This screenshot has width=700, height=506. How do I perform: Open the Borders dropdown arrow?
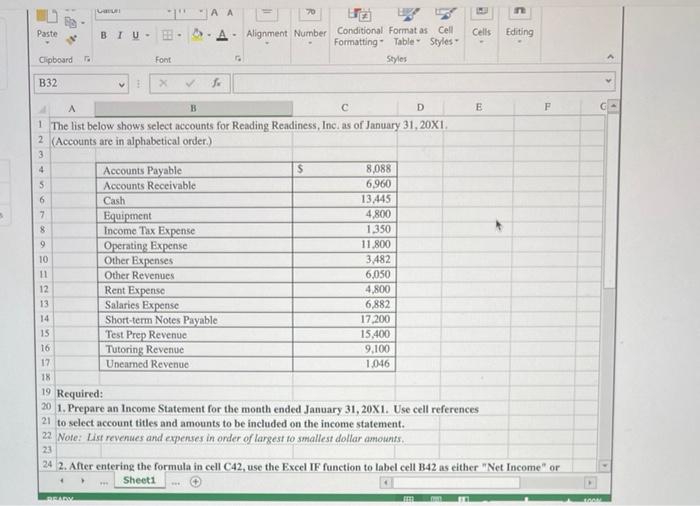179,35
